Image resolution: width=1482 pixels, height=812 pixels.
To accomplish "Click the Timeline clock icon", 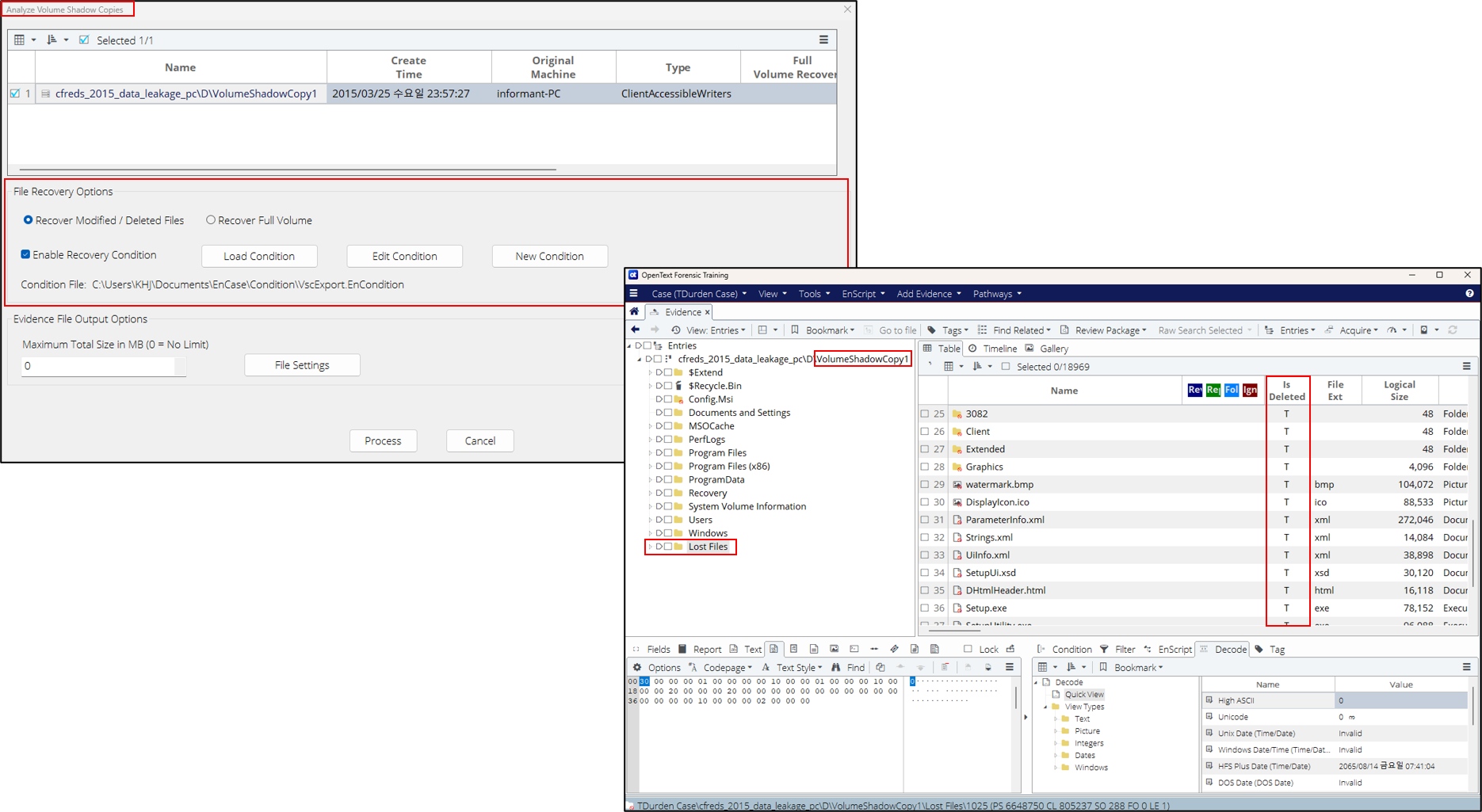I will pos(972,349).
